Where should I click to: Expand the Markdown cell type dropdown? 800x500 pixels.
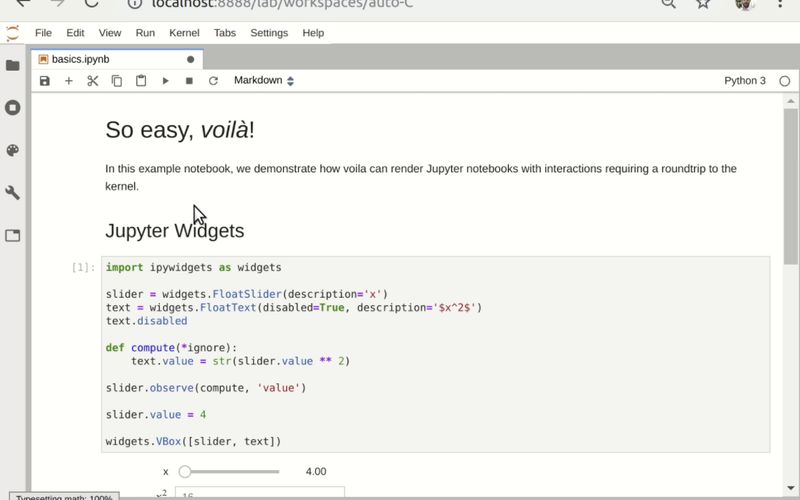pos(264,81)
